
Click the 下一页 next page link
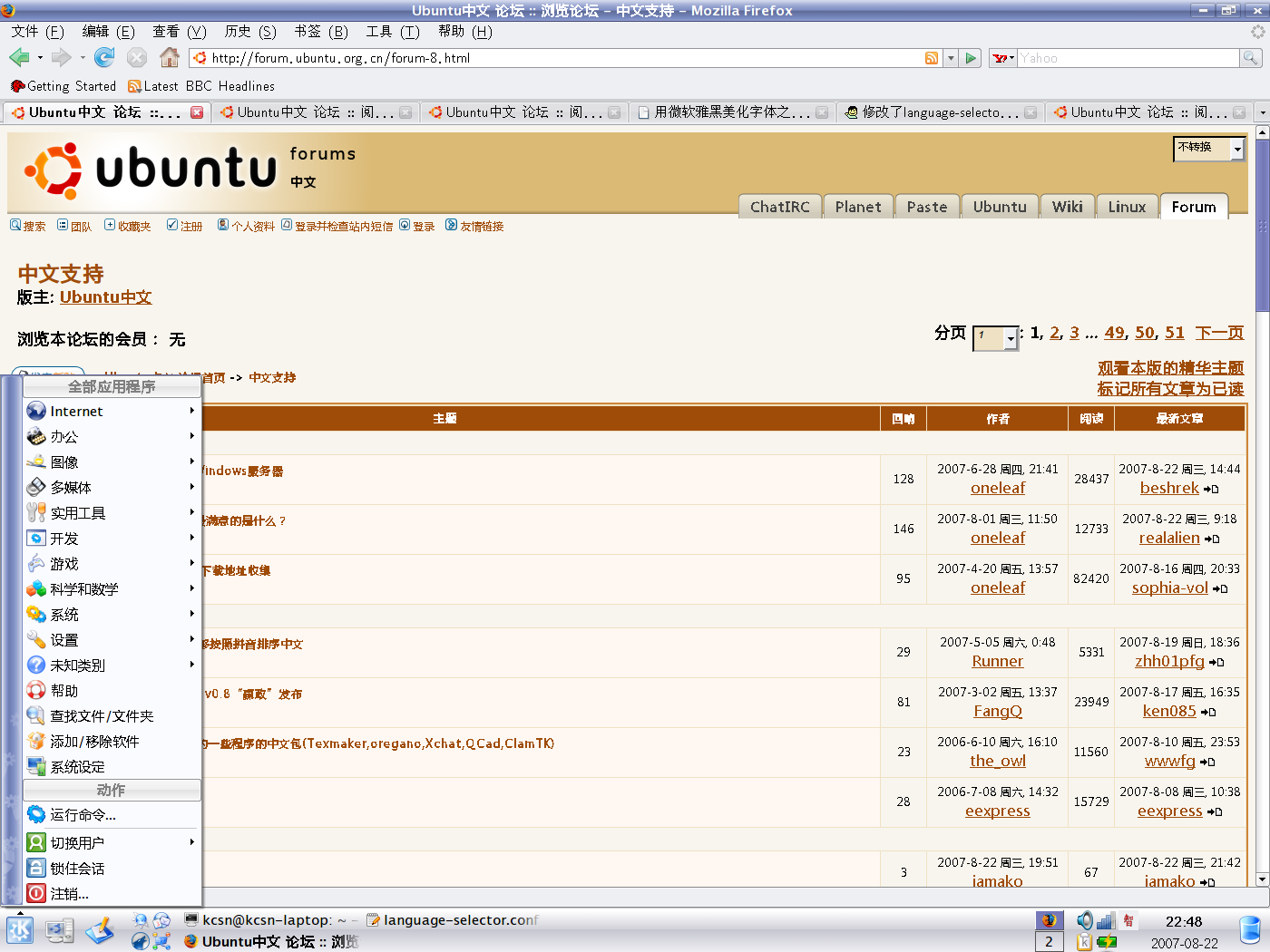click(x=1219, y=333)
